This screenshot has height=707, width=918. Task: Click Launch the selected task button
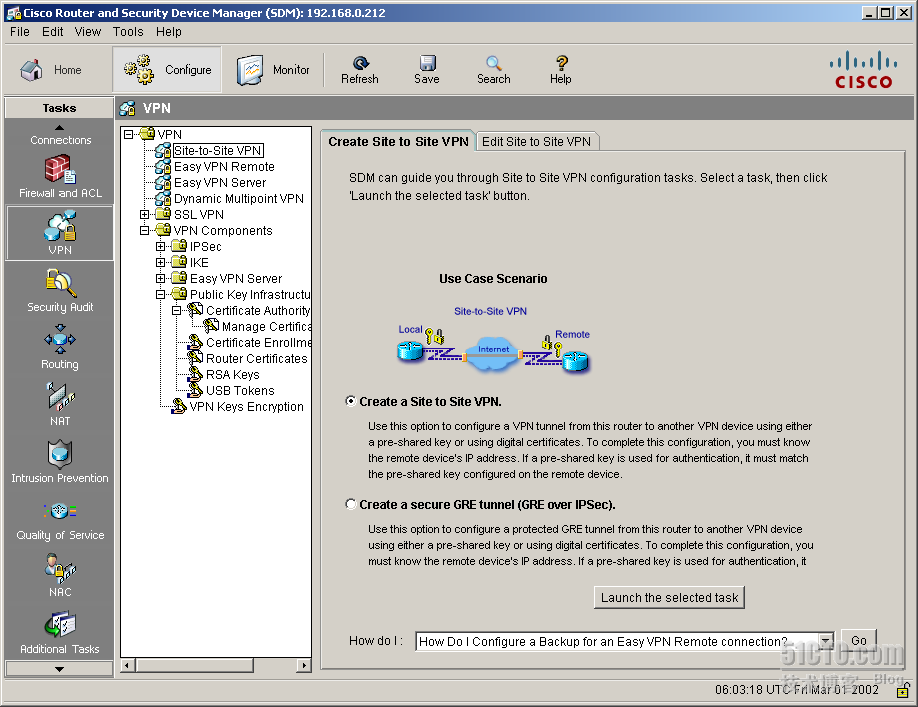point(669,598)
